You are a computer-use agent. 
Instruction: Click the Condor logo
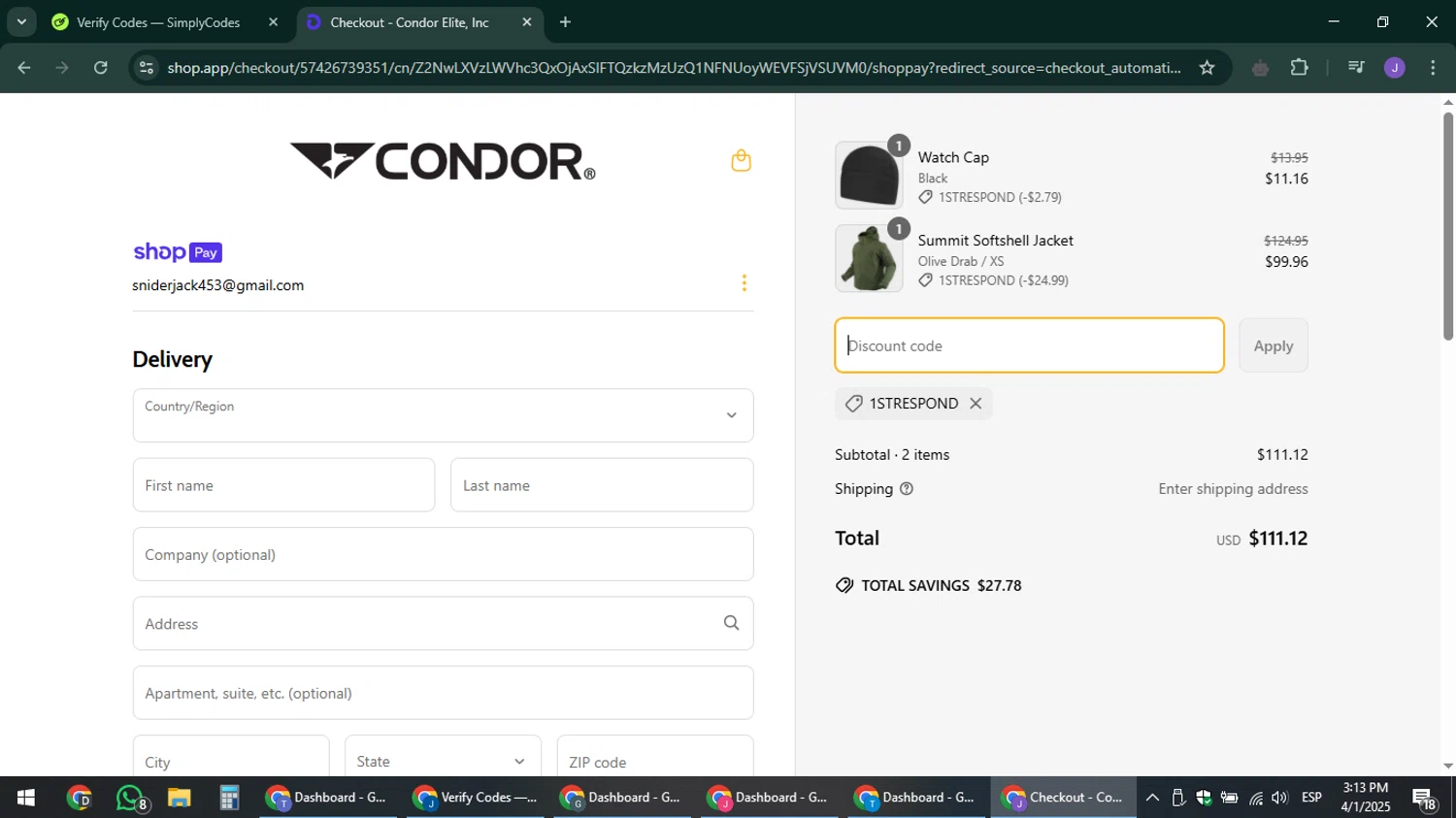[443, 161]
